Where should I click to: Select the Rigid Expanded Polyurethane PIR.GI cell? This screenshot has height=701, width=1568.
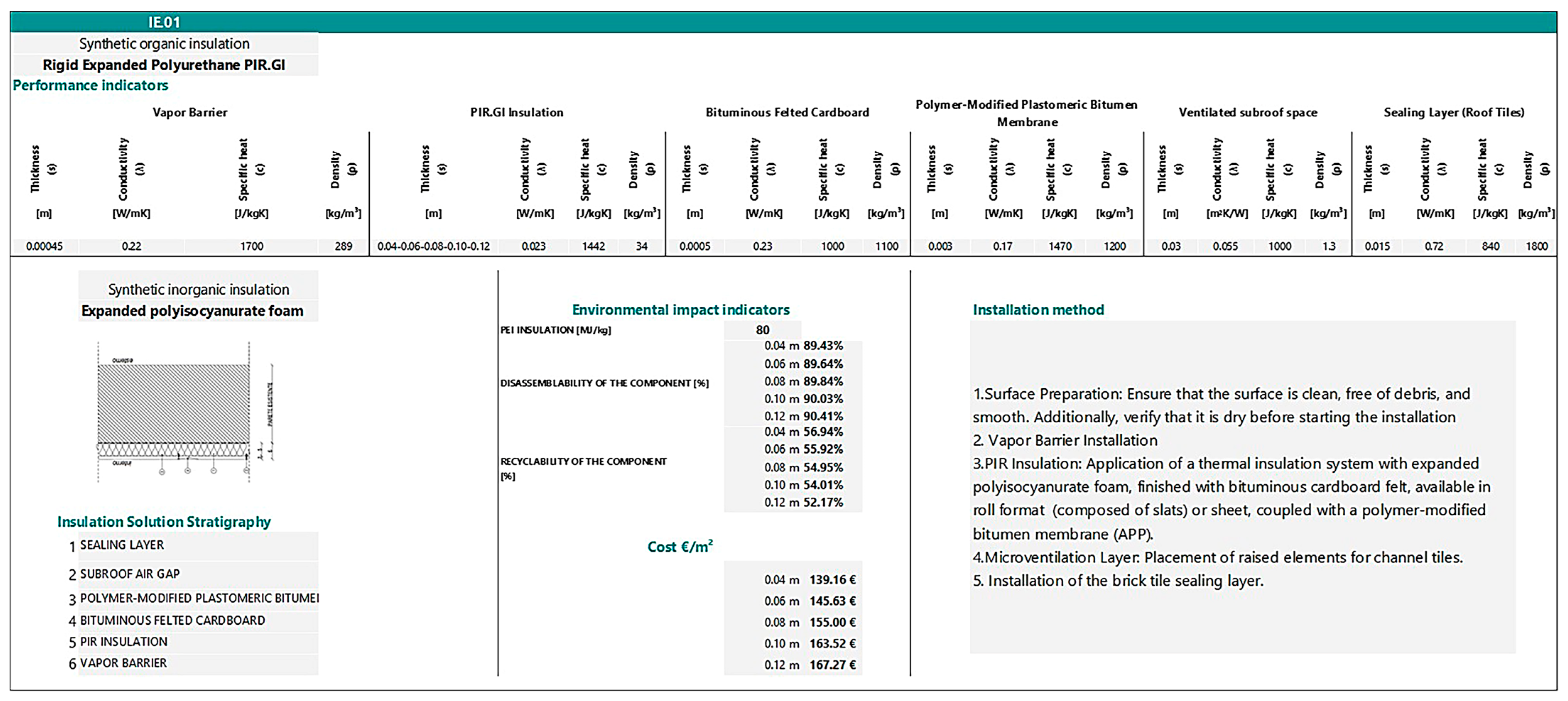(x=164, y=65)
